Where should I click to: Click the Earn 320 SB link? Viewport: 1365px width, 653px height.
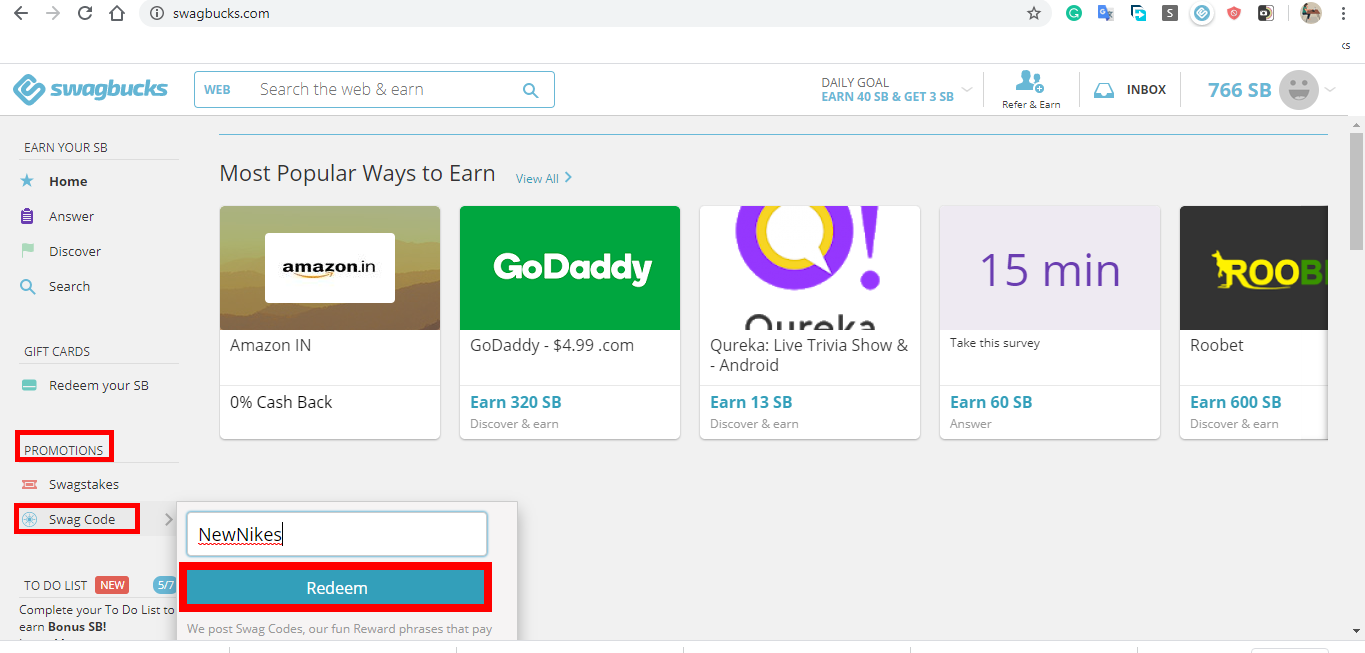[x=516, y=402]
